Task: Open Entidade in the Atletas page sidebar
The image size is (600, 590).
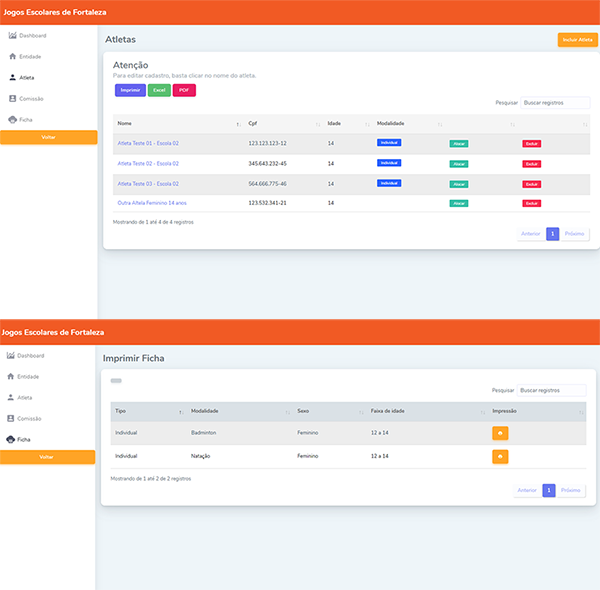Action: pyautogui.click(x=29, y=56)
